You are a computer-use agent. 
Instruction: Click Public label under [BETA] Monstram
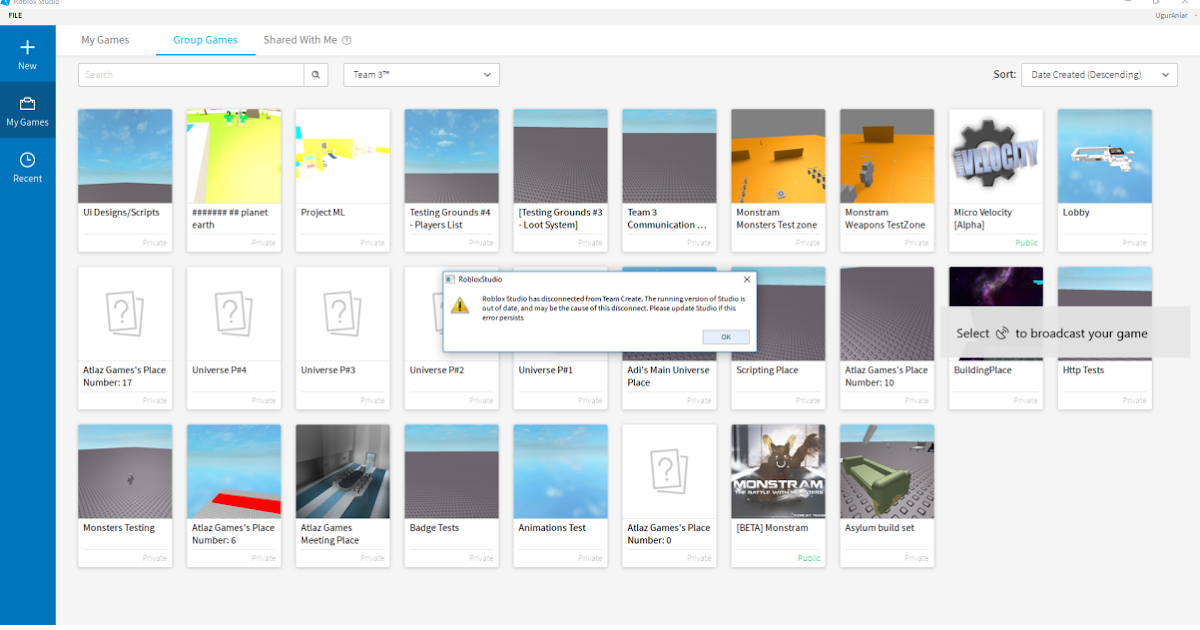click(809, 558)
